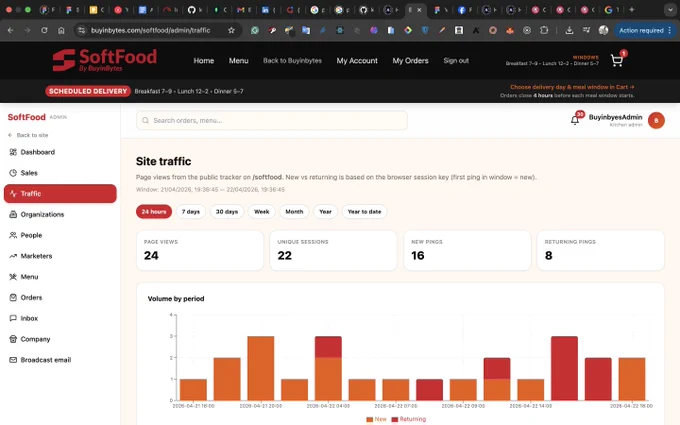Select Traffic in the admin sidebar
The height and width of the screenshot is (425, 680).
tap(60, 194)
